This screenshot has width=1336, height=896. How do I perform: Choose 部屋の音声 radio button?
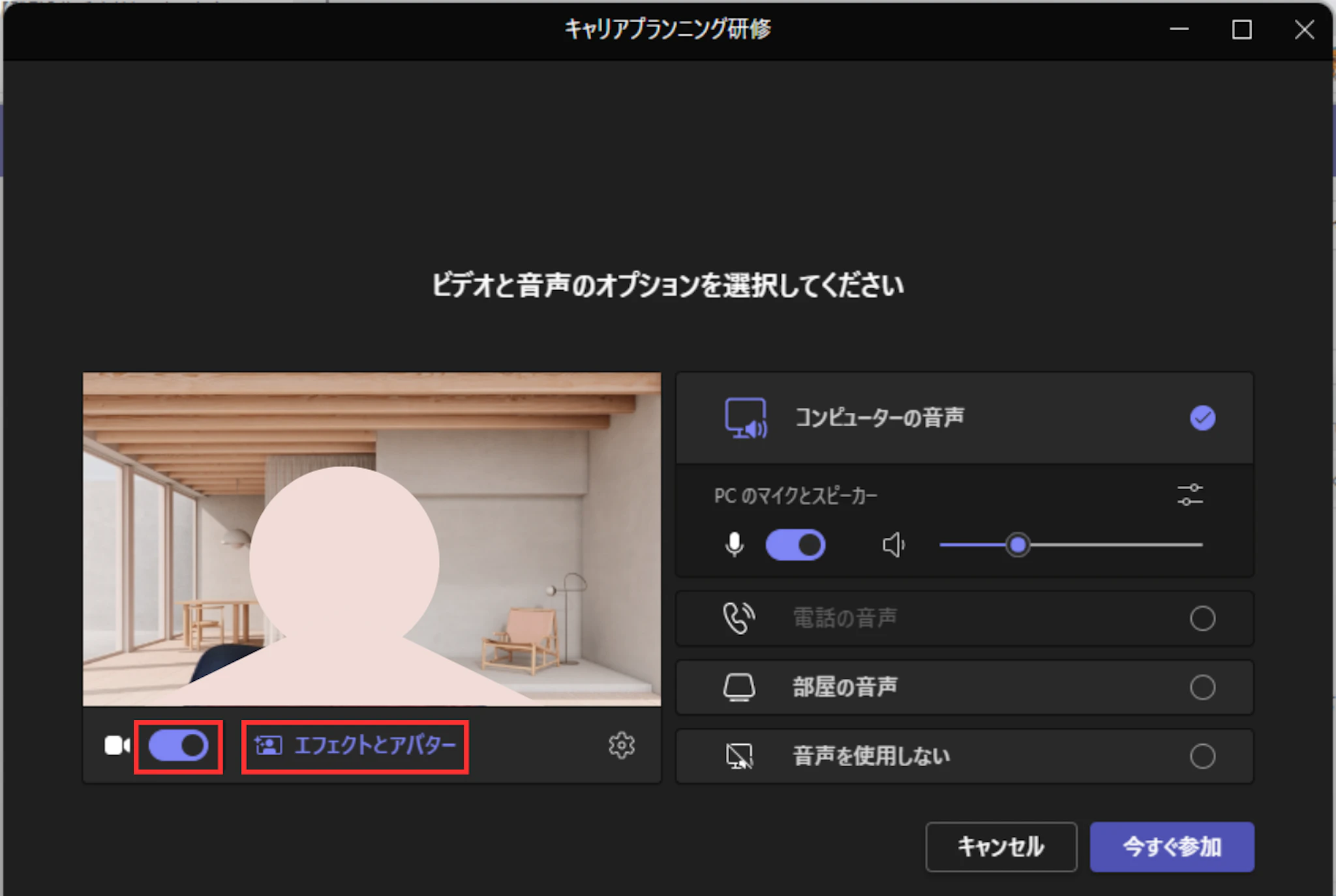click(x=1202, y=687)
